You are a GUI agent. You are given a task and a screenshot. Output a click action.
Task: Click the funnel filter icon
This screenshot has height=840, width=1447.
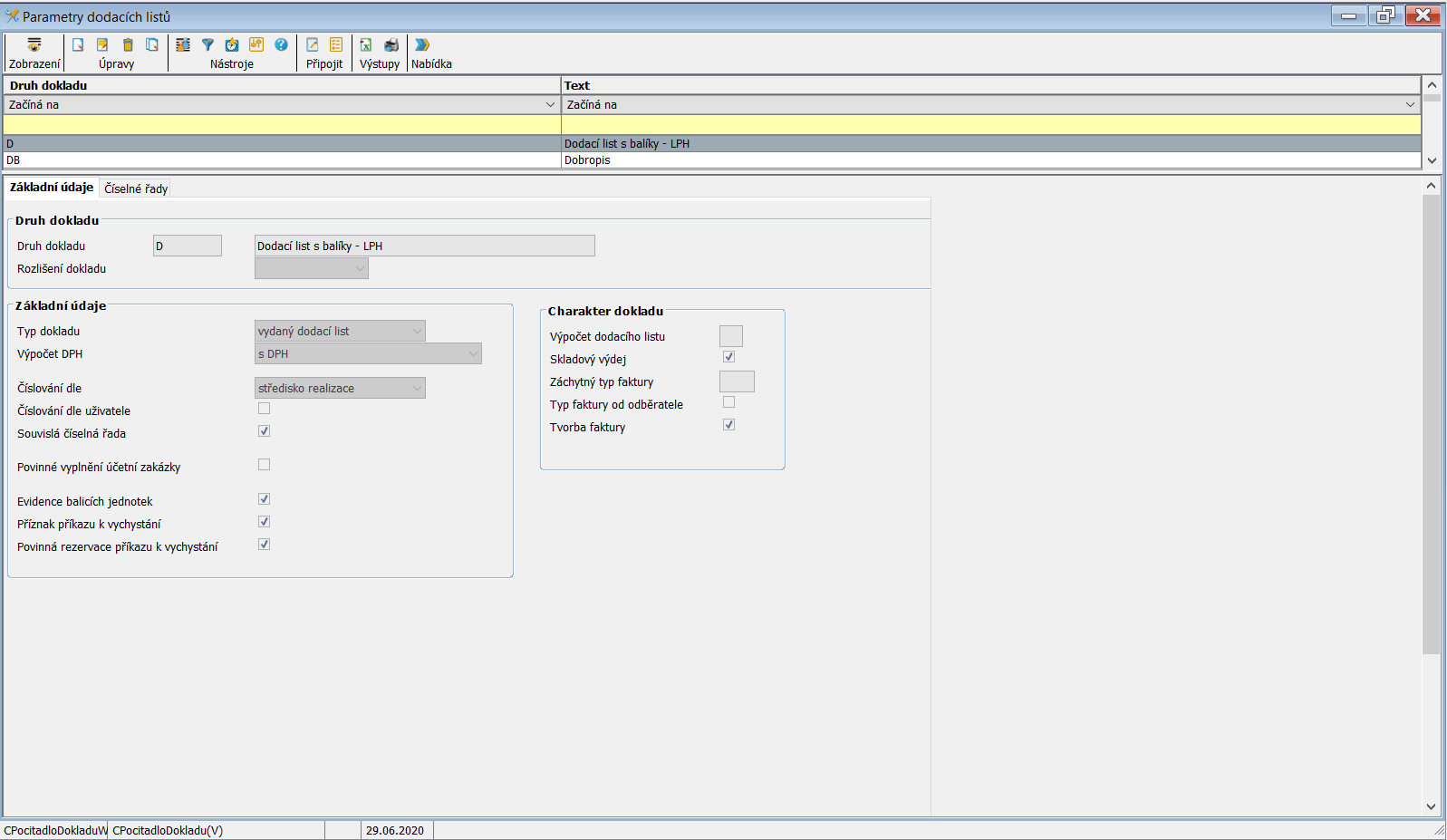pyautogui.click(x=207, y=45)
